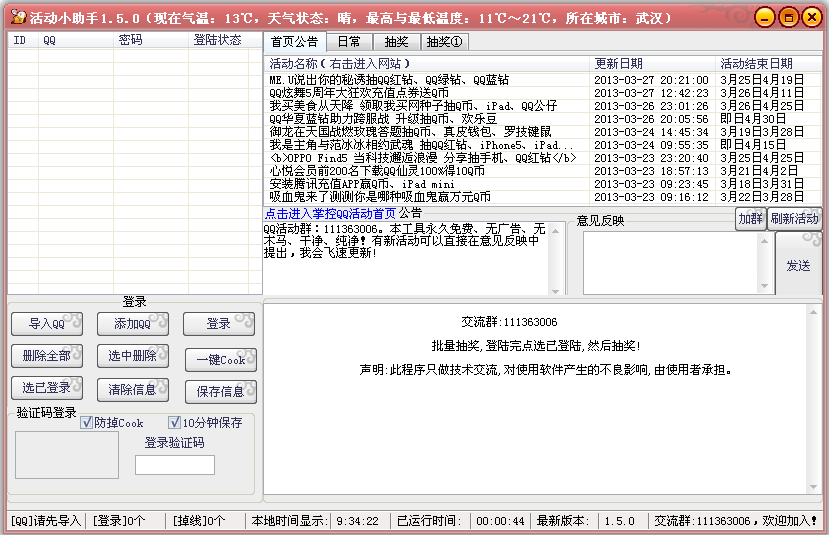Open the 点击进入掌控QQ活动首页 link
The width and height of the screenshot is (829, 535).
tap(330, 214)
